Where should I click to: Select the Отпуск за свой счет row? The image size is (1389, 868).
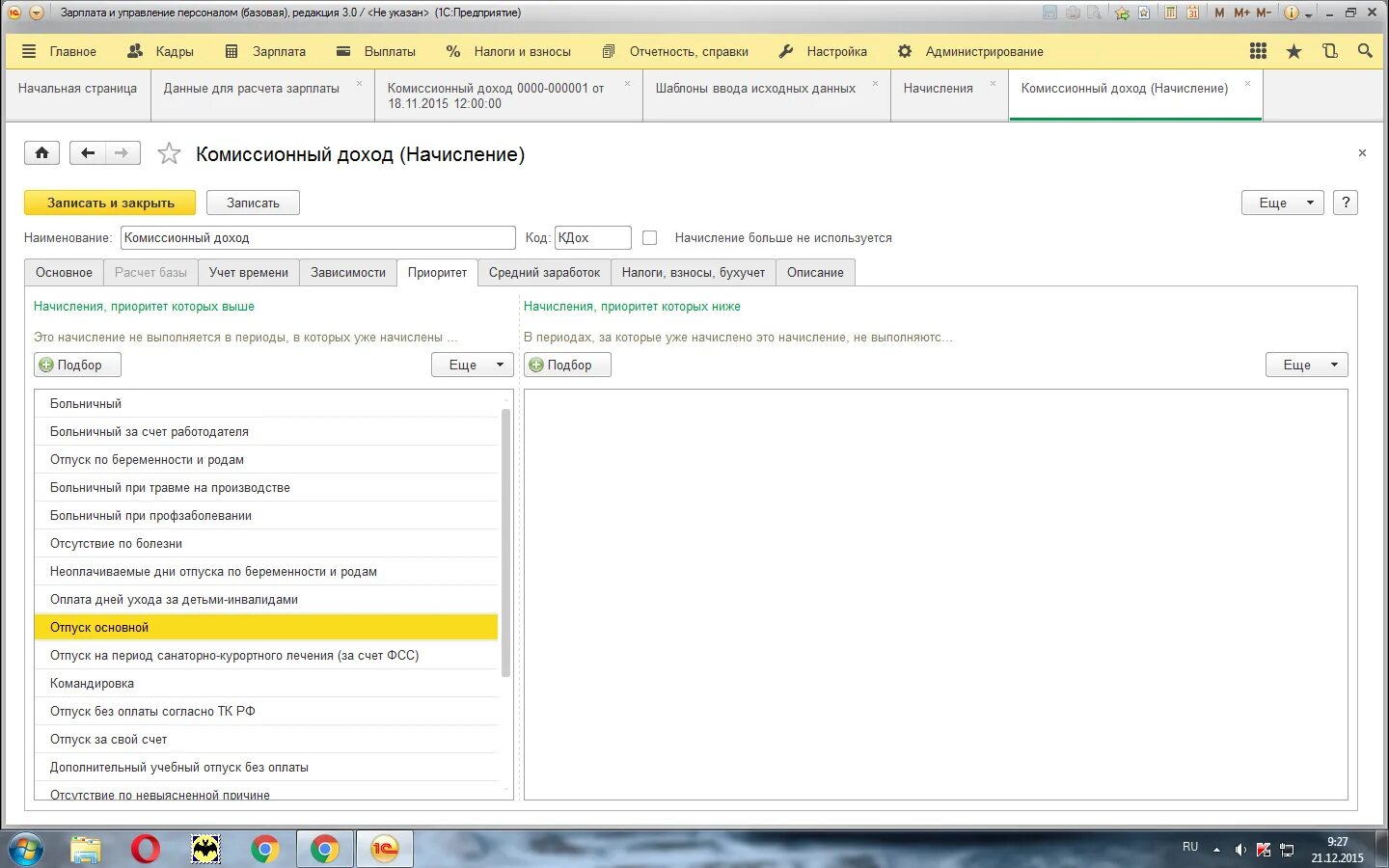(266, 739)
